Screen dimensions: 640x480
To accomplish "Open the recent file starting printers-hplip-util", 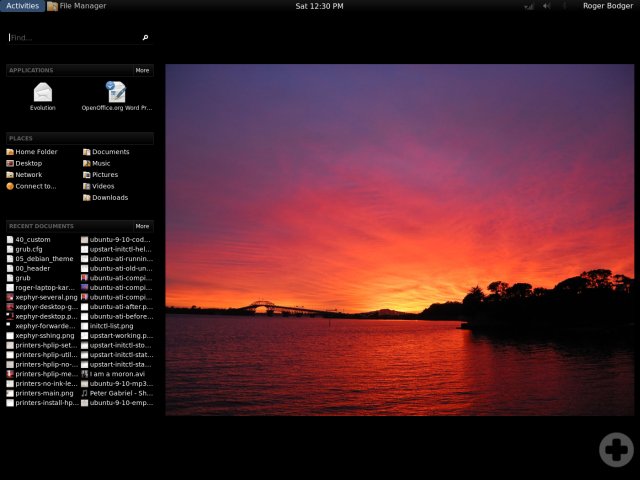I will tap(42, 355).
